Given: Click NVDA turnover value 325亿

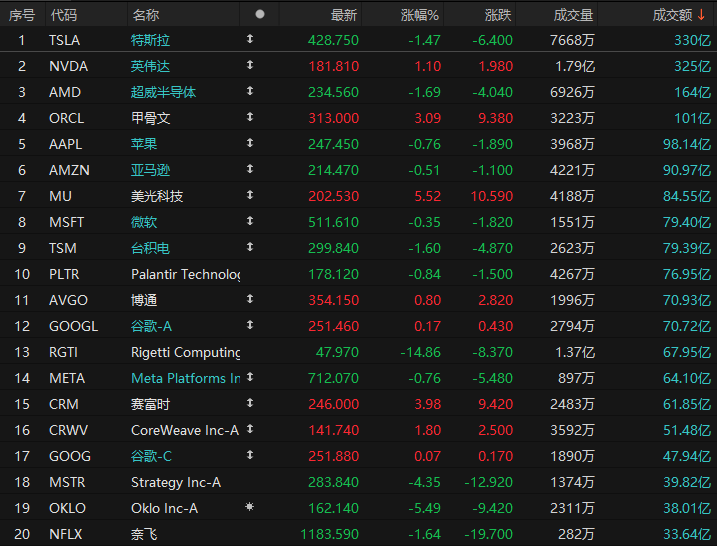Looking at the screenshot, I should pyautogui.click(x=693, y=66).
